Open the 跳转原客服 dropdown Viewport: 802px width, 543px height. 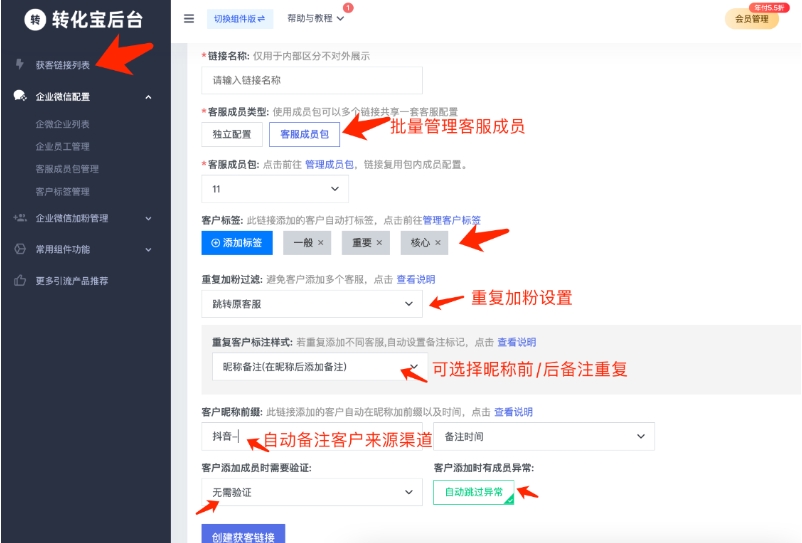click(311, 302)
